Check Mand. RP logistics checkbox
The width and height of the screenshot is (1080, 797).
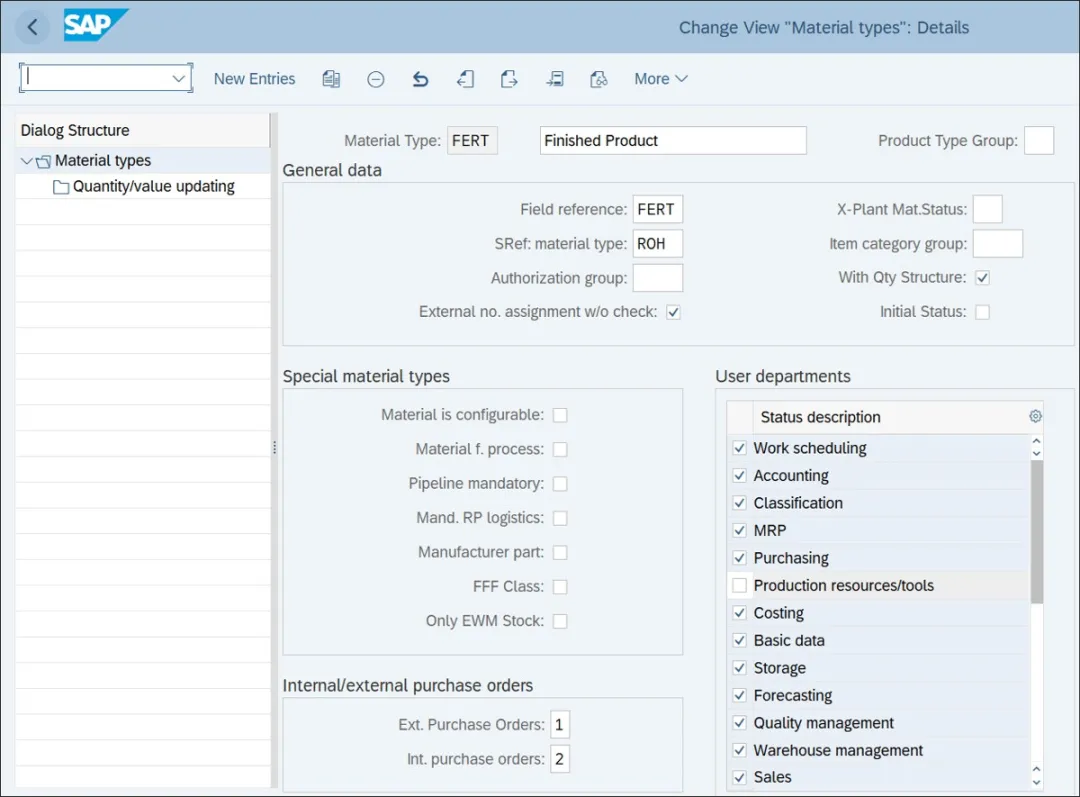click(560, 518)
